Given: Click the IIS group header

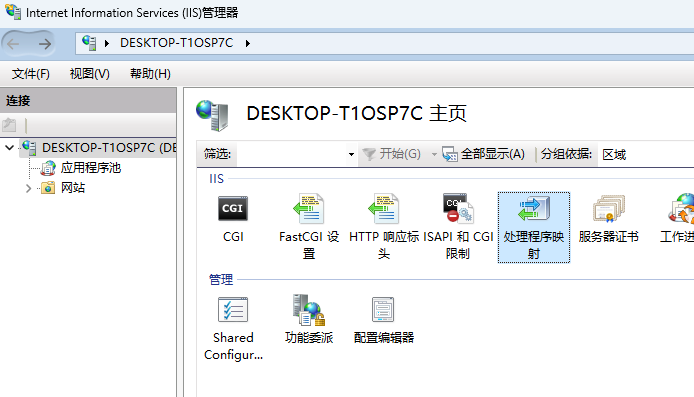Looking at the screenshot, I should tap(216, 178).
